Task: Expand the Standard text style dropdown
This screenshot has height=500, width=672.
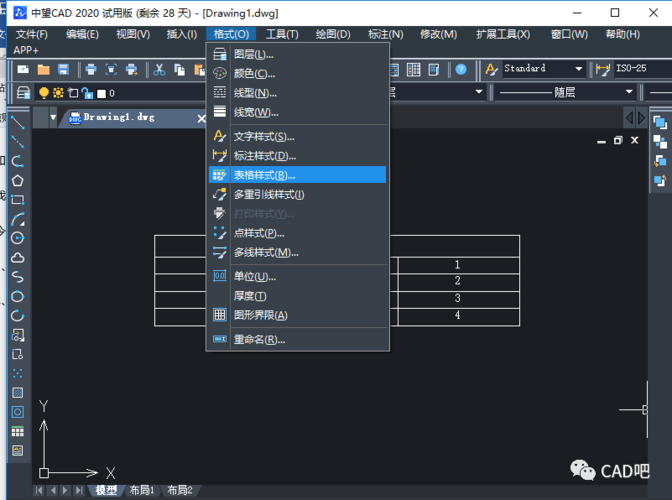Action: click(x=579, y=69)
